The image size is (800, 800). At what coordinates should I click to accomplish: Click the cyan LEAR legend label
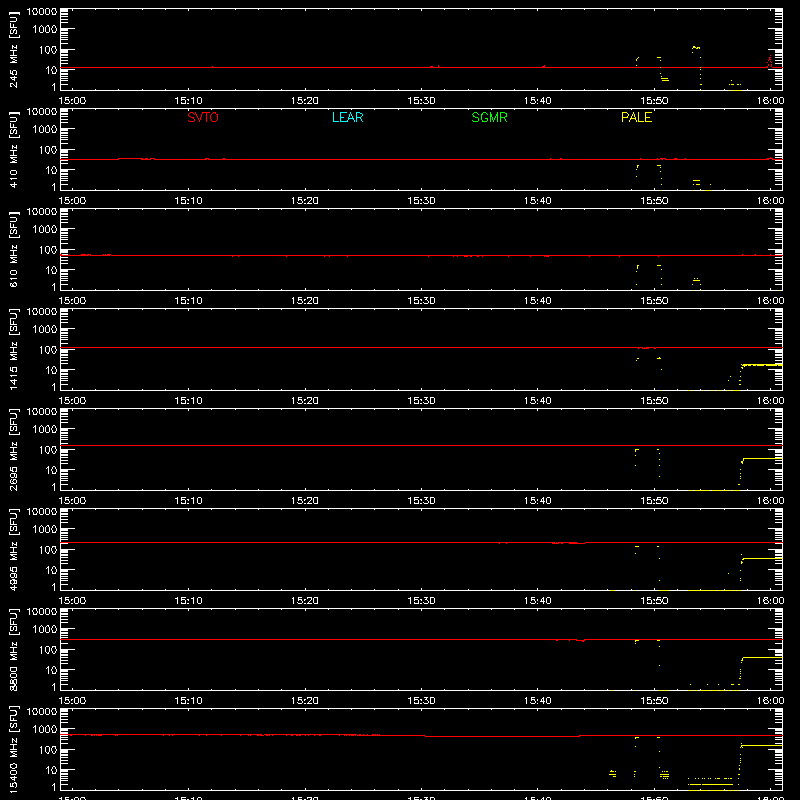click(x=347, y=117)
